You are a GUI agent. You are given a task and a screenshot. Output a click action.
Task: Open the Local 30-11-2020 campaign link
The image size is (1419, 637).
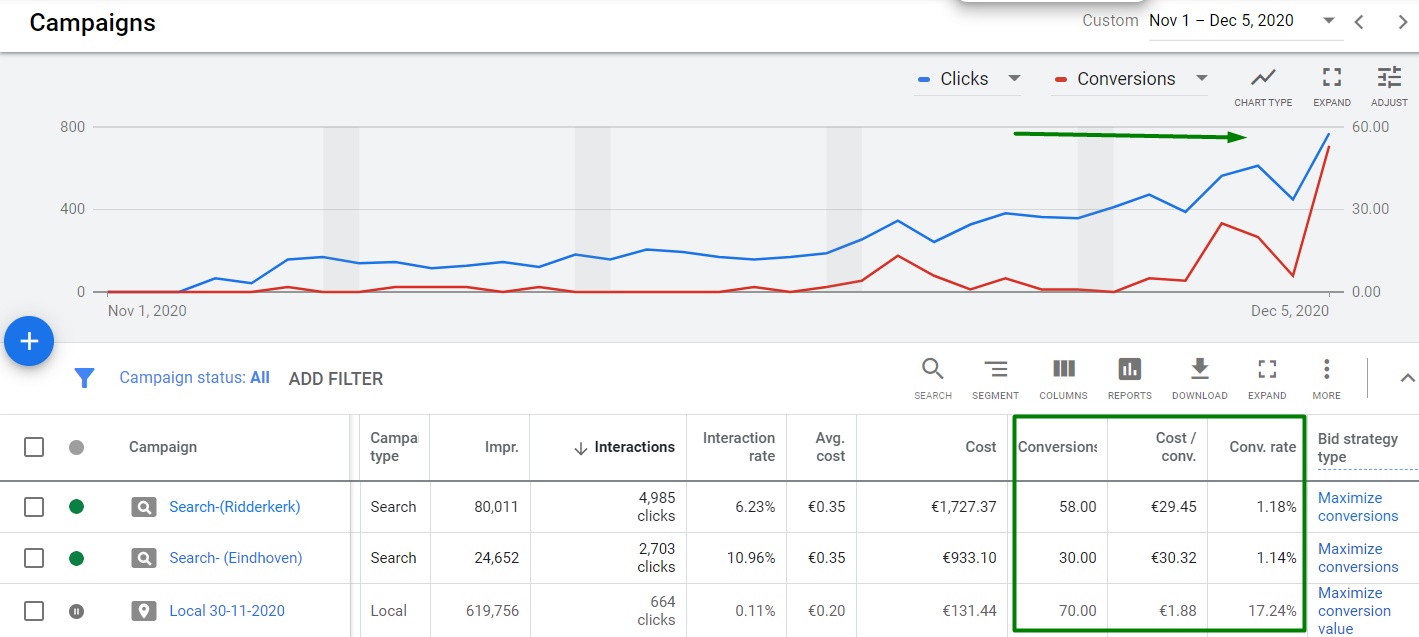[x=227, y=610]
